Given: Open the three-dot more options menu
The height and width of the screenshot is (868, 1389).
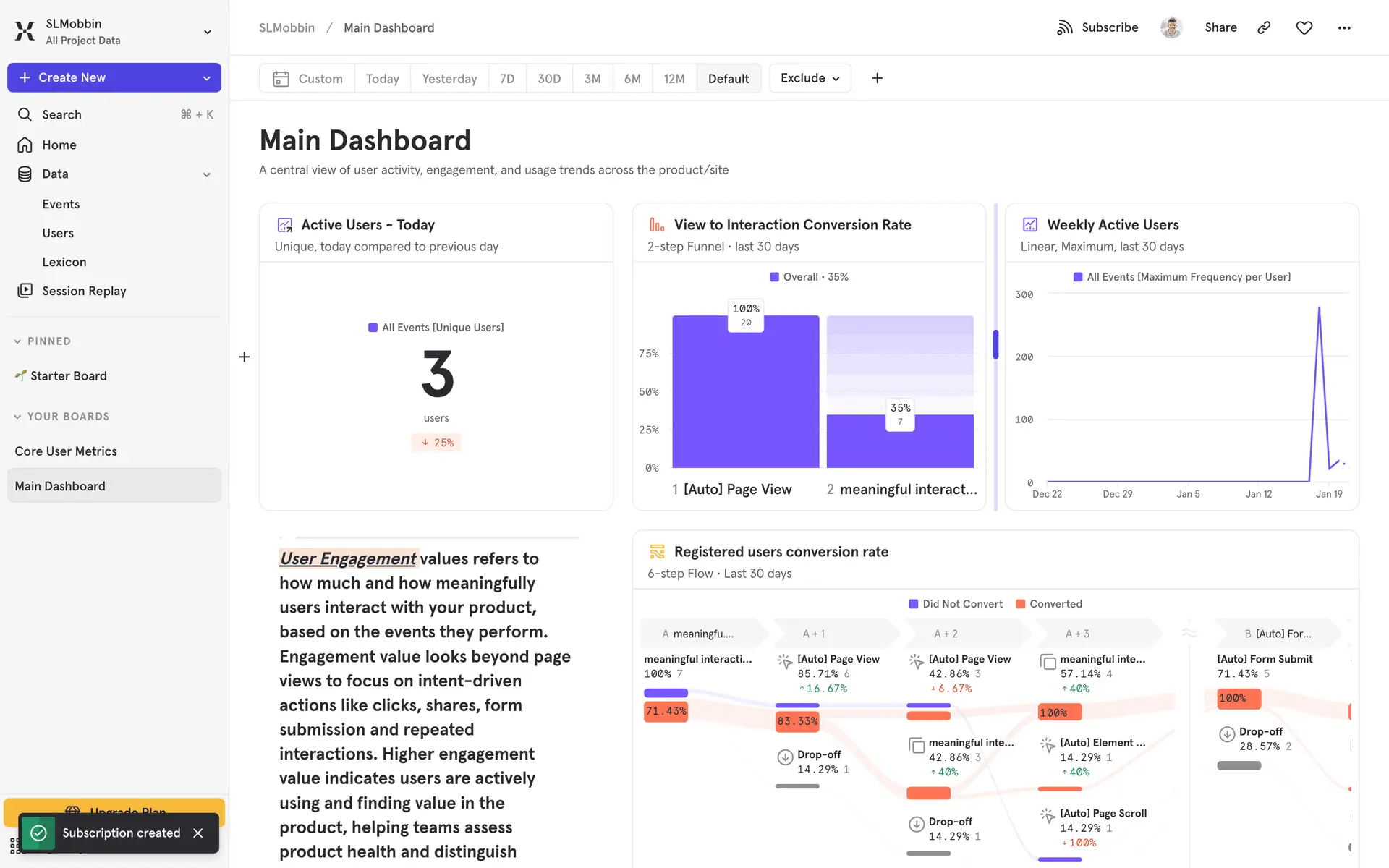Looking at the screenshot, I should tap(1343, 27).
